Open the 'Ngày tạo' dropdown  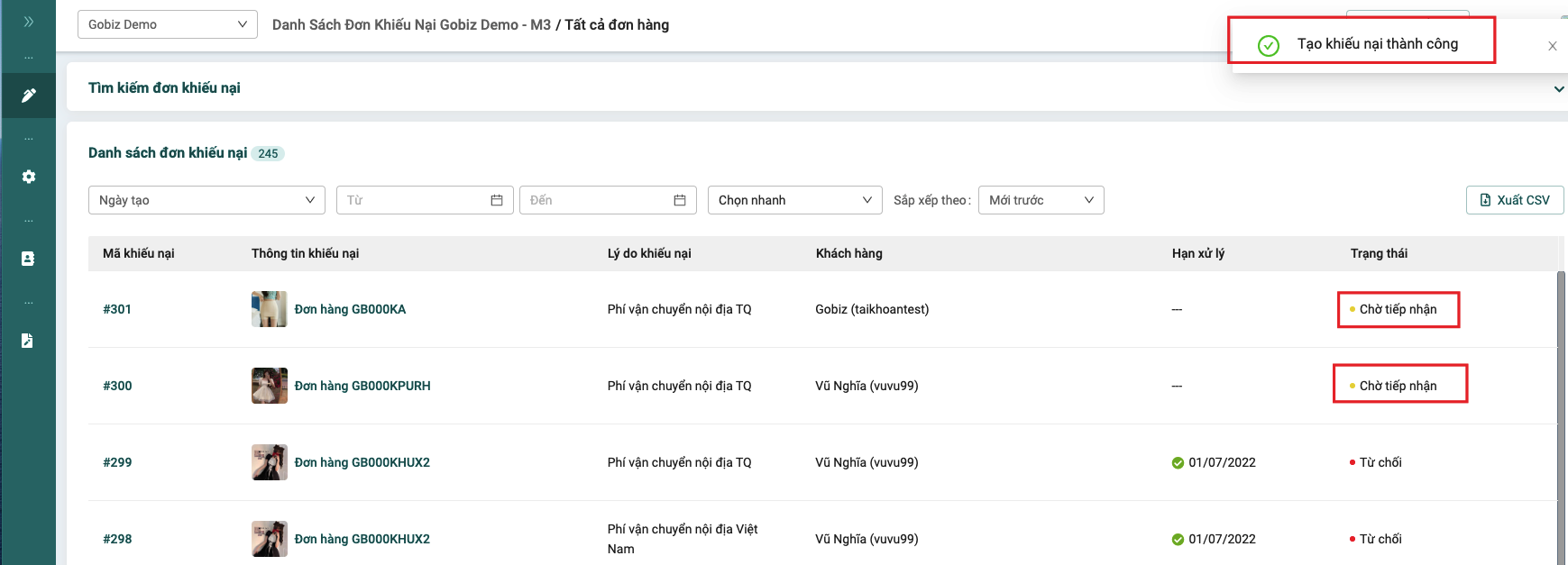(x=206, y=200)
